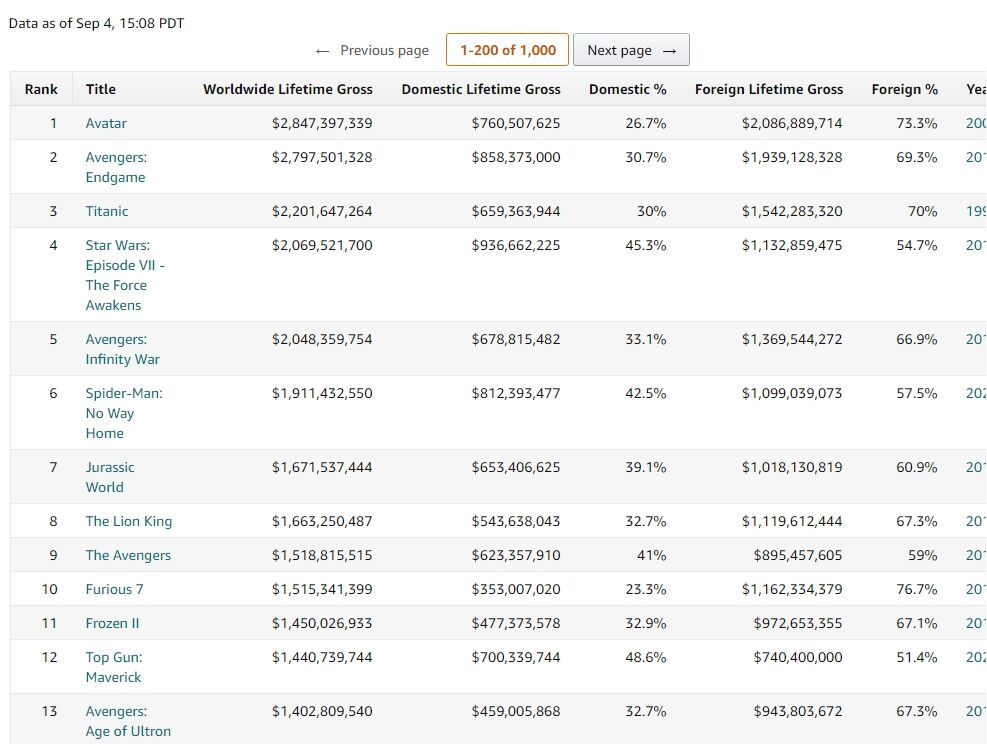Open Spider-Man: No Way Home link
The width and height of the screenshot is (987, 744).
(x=123, y=413)
